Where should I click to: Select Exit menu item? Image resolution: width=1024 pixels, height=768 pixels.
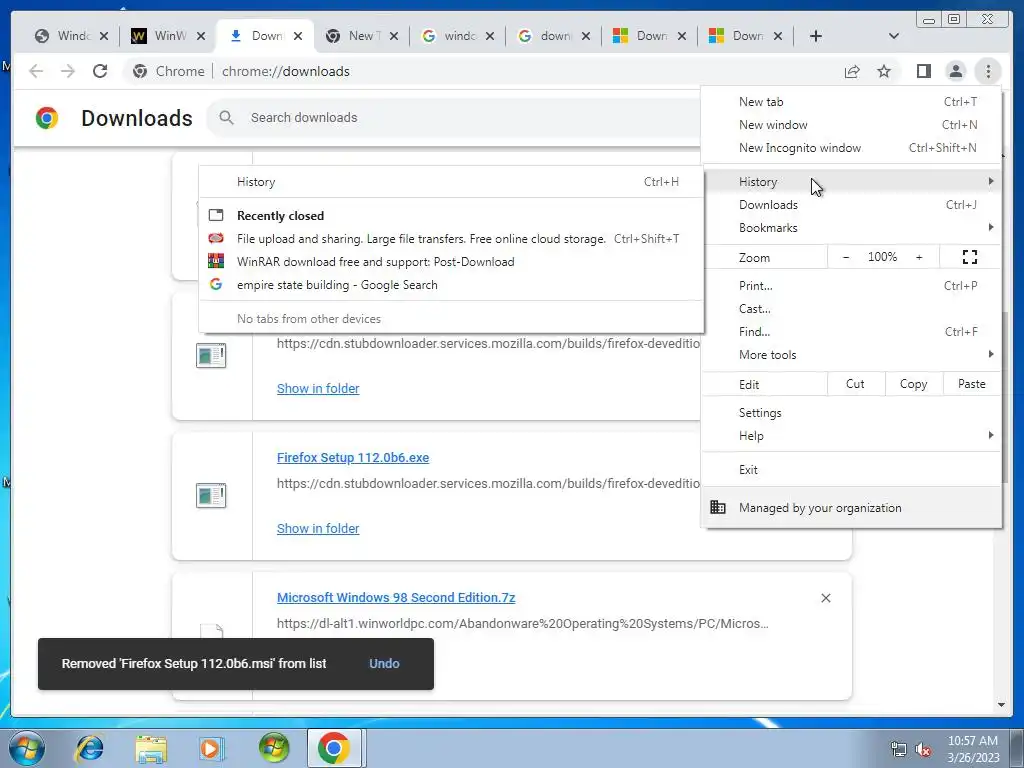851,470
